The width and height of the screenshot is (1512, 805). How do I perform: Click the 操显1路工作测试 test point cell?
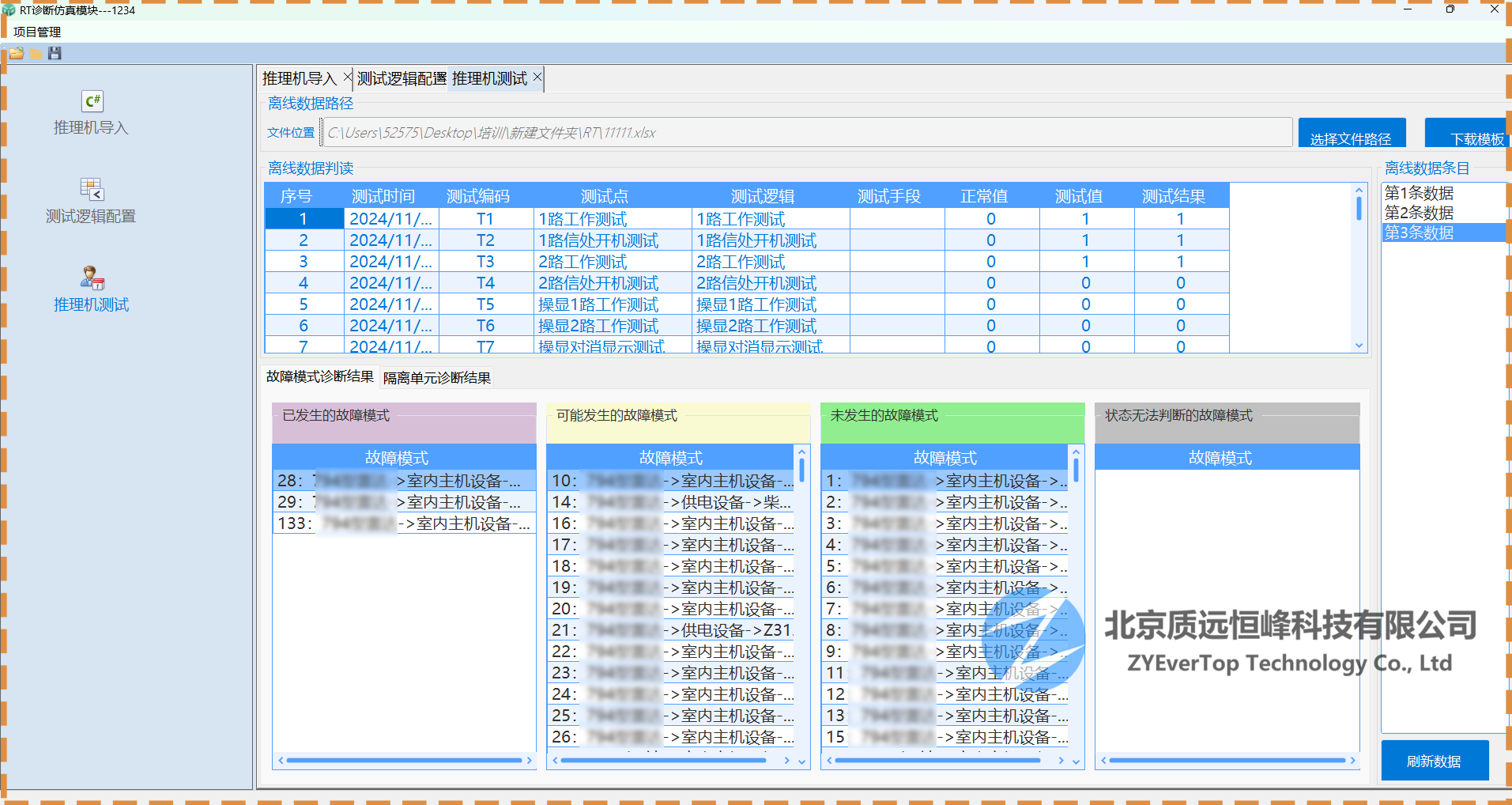(613, 304)
